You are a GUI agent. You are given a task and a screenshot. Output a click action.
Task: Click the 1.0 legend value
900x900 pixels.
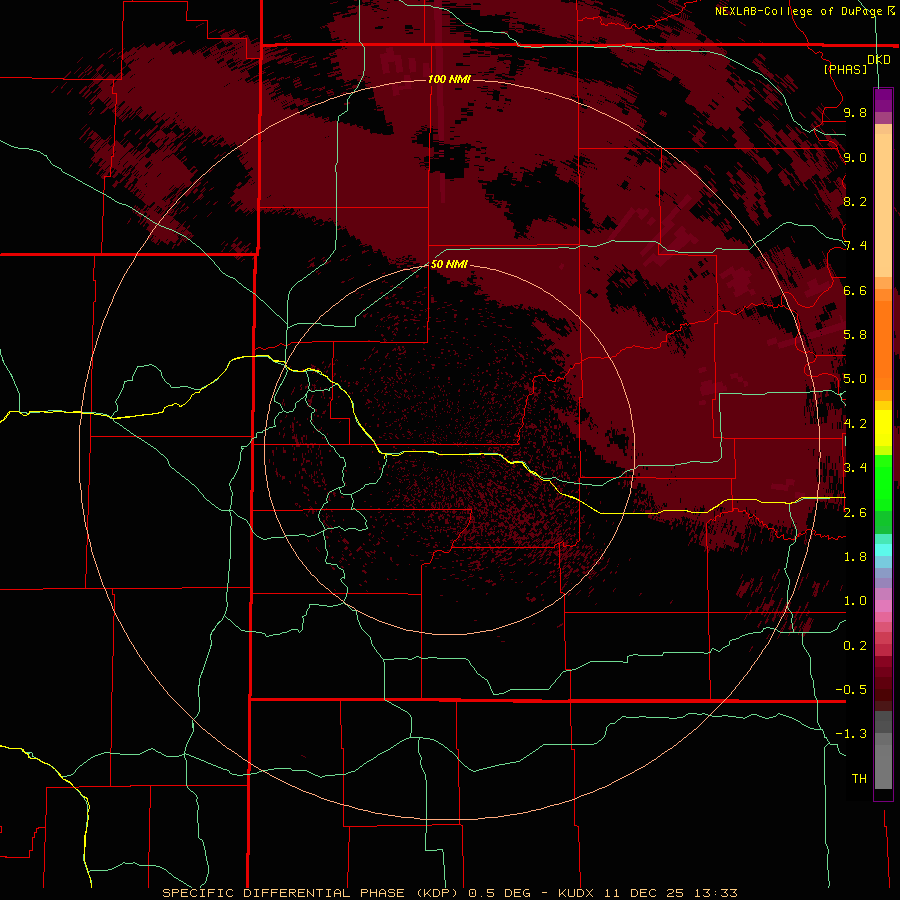pos(855,601)
